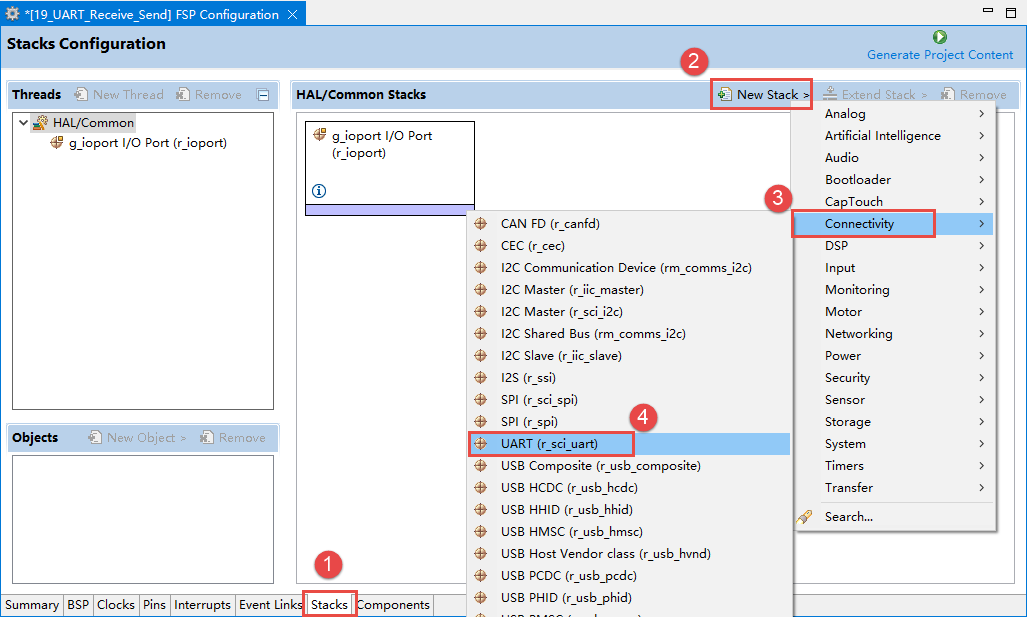Click the HAL/Common thread icon in tree
The width and height of the screenshot is (1027, 617).
coord(41,122)
